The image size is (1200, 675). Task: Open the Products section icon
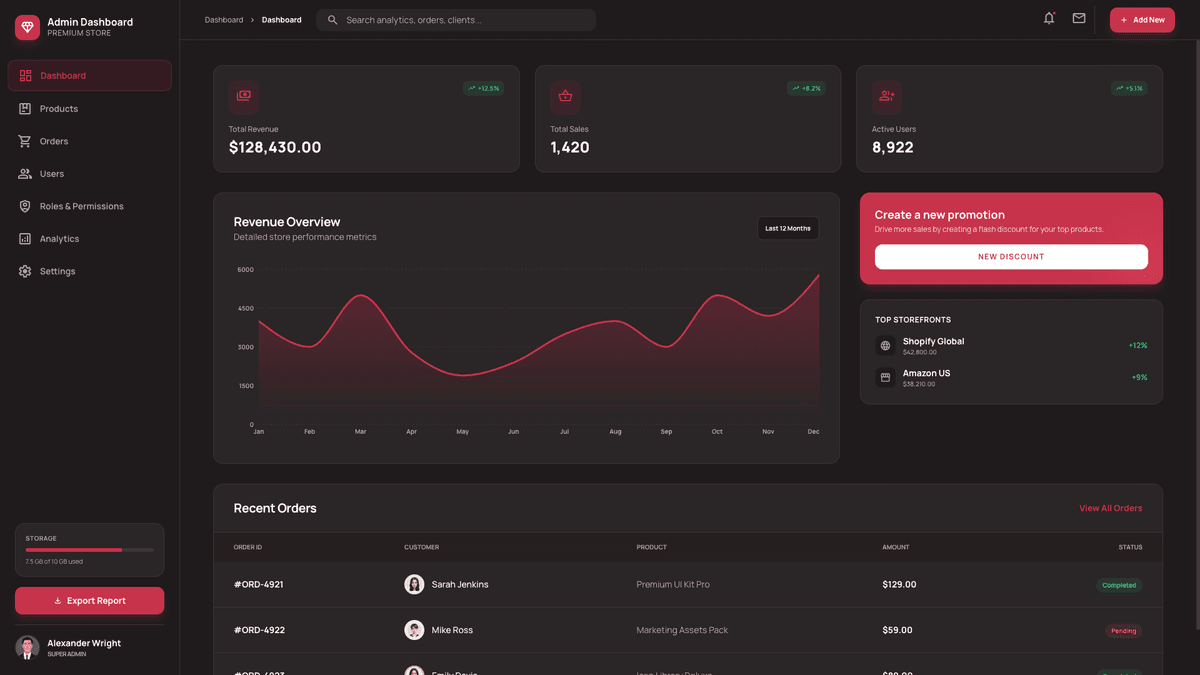coord(24,108)
